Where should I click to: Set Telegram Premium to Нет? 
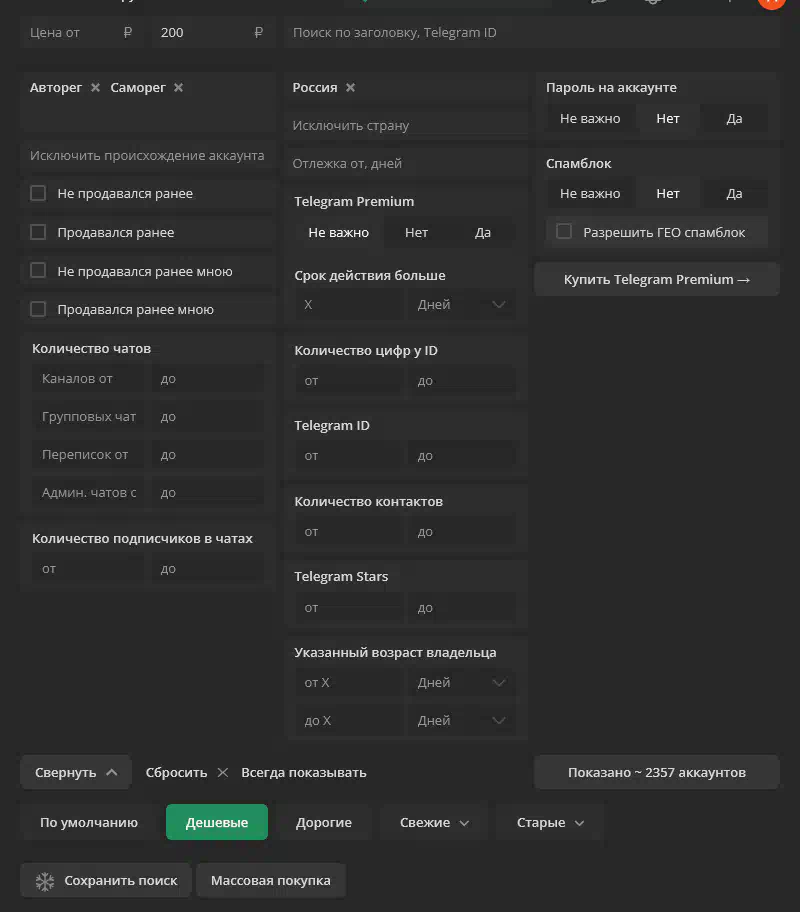[417, 233]
